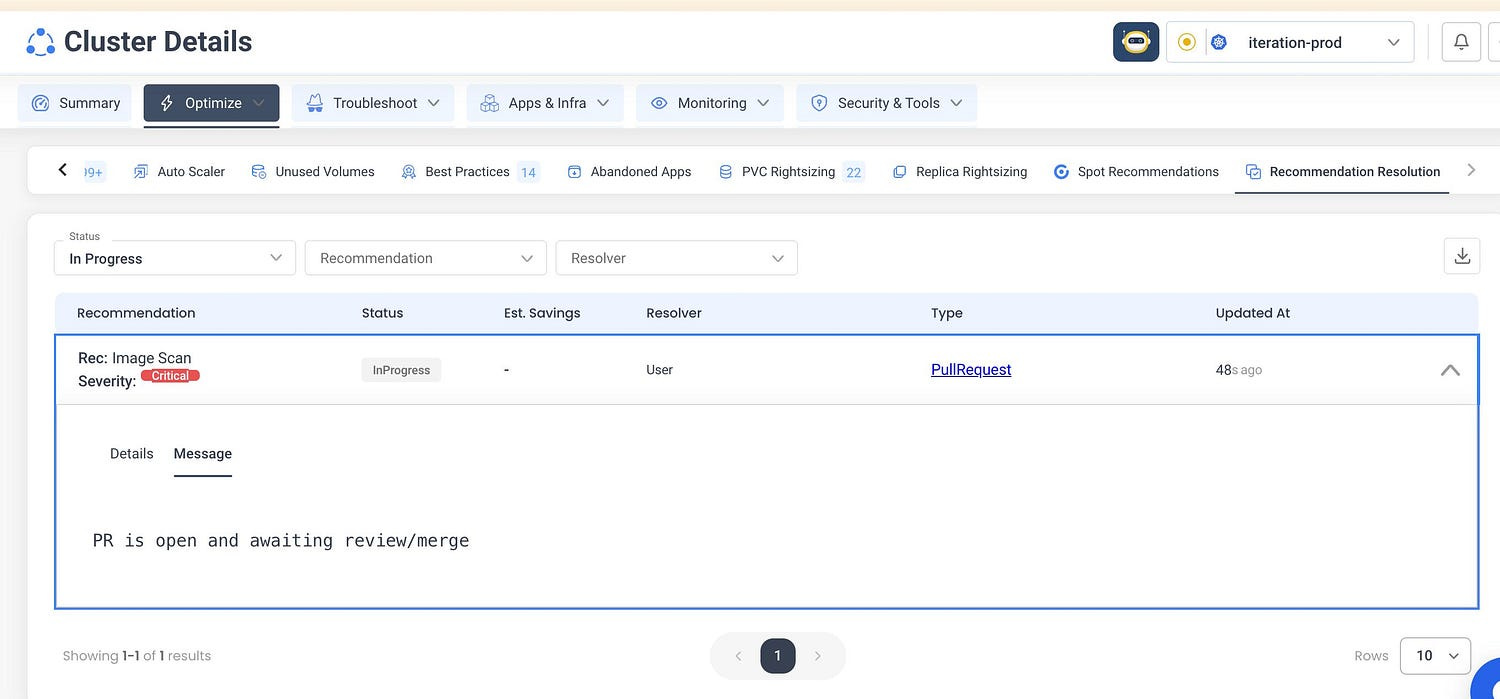Switch to the Replica Rightsizing tab
Screen dimensions: 1500x699
pyautogui.click(x=959, y=172)
